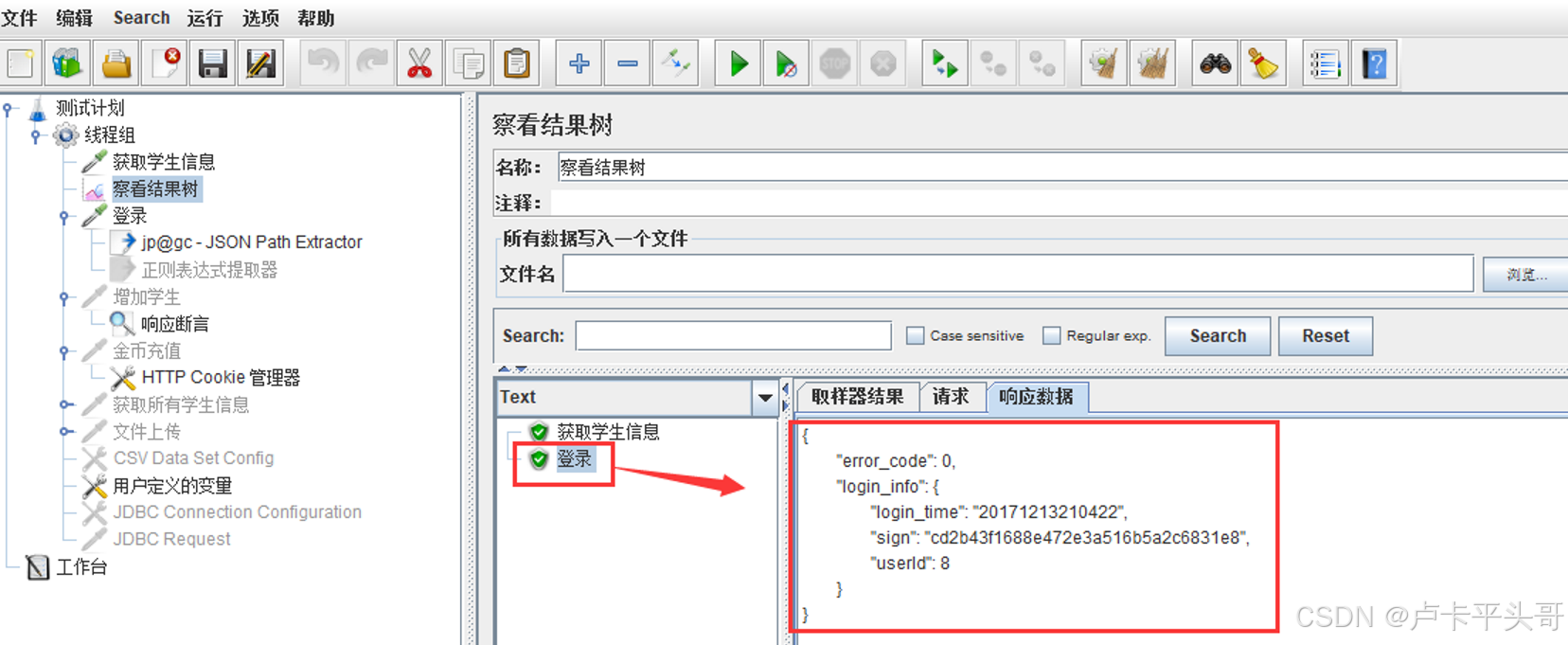Click the blue minus Collapse All icon
The height and width of the screenshot is (645, 1568).
point(627,63)
